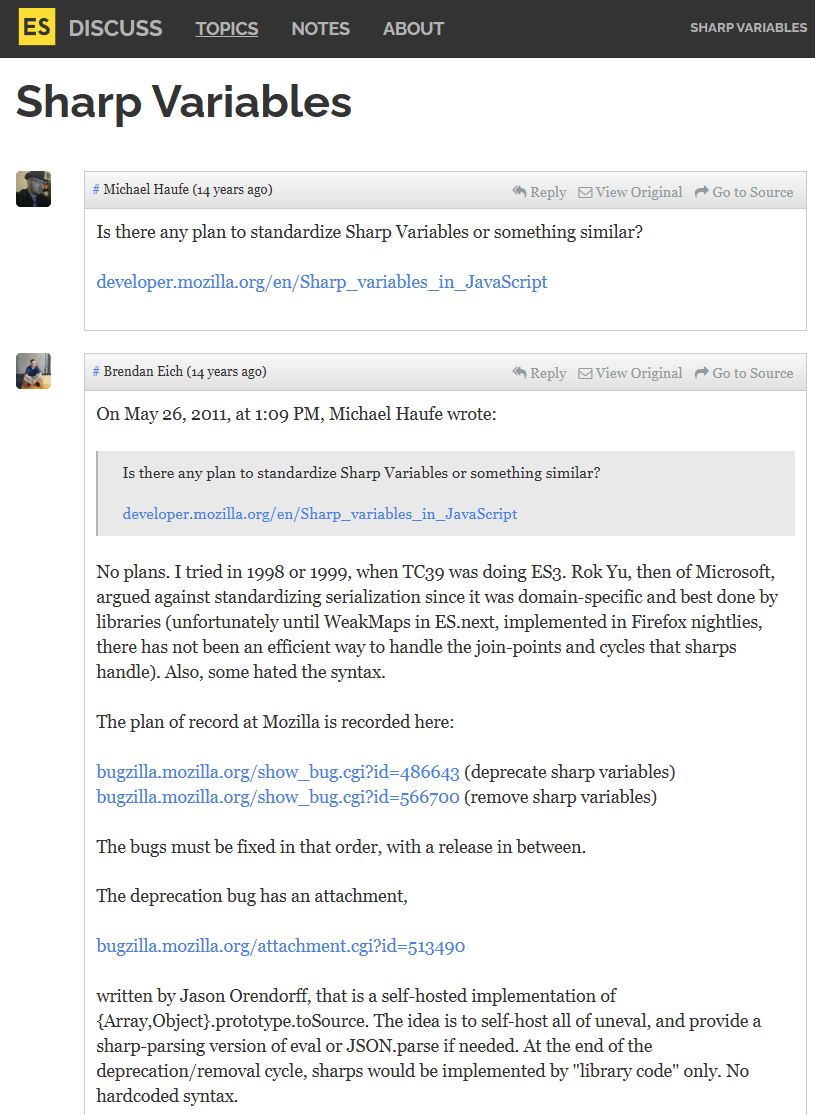
Task: Open bugzilla bug 566700 link
Action: pos(278,797)
